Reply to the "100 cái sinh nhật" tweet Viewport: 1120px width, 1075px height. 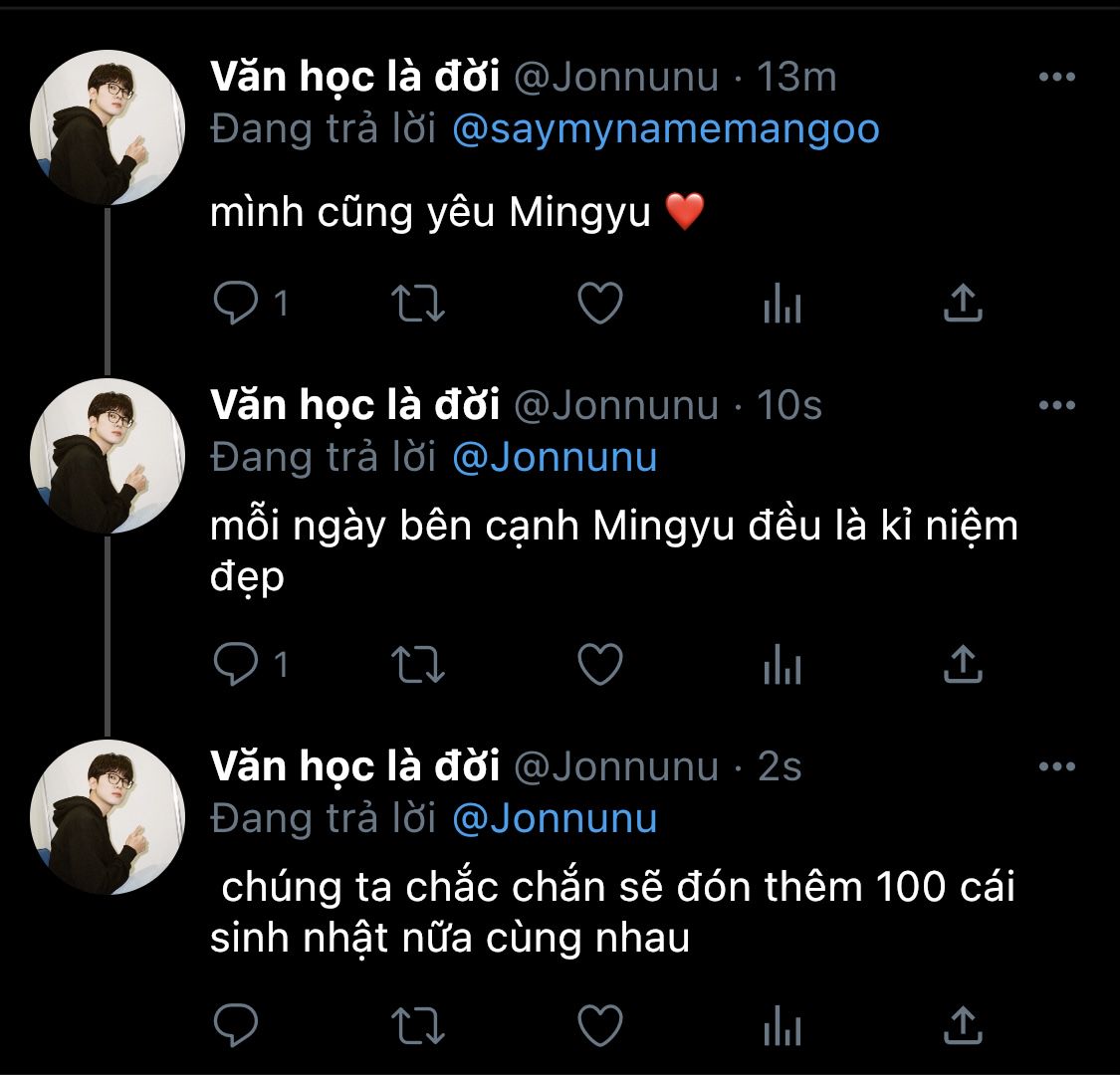tap(236, 1024)
